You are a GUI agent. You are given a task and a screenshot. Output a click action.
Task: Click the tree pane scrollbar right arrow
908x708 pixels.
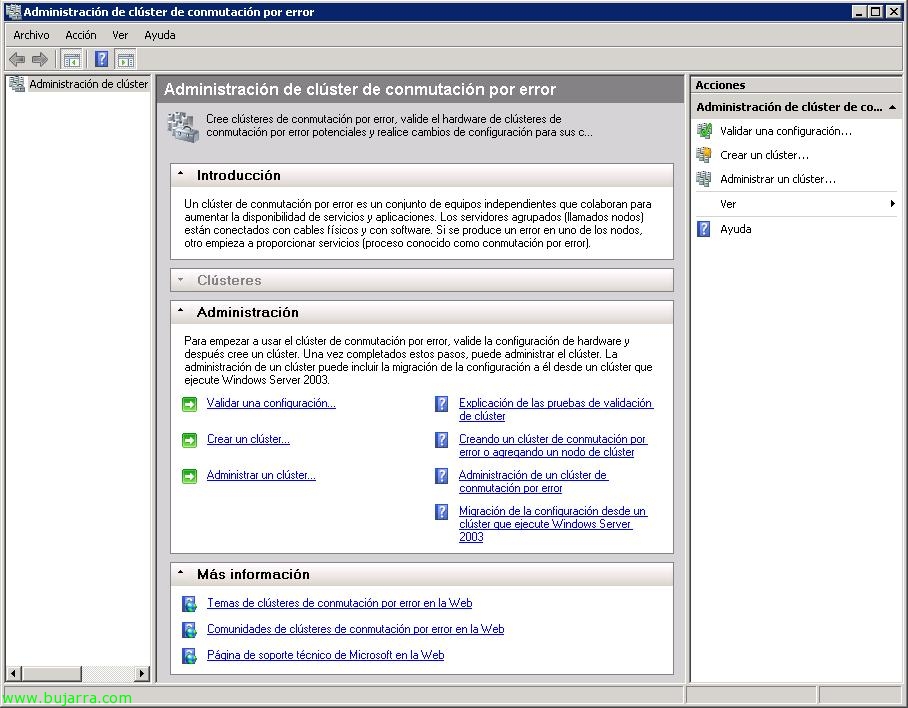(x=142, y=673)
